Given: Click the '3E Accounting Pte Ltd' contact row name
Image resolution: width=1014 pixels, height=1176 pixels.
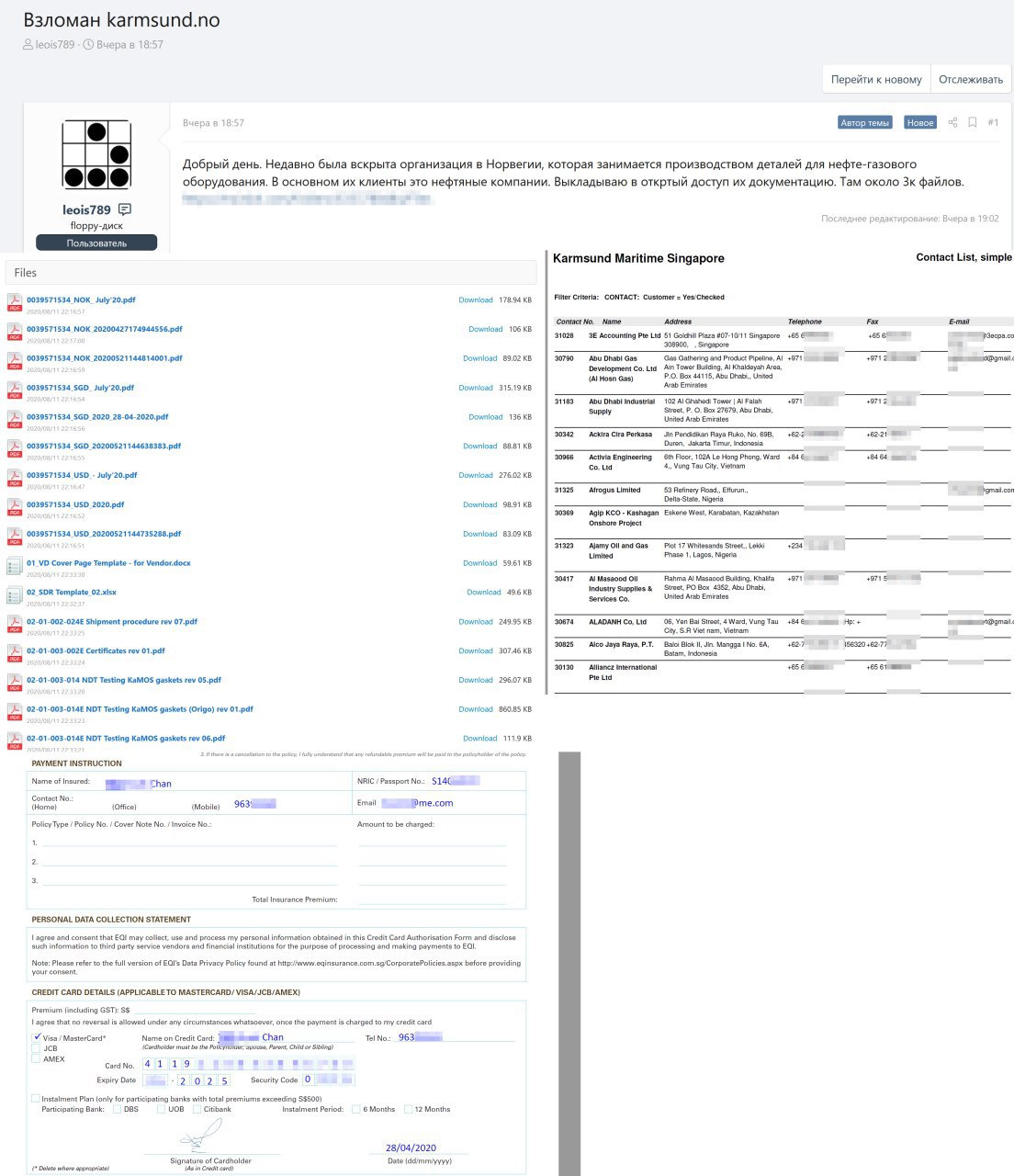Looking at the screenshot, I should pyautogui.click(x=625, y=335).
